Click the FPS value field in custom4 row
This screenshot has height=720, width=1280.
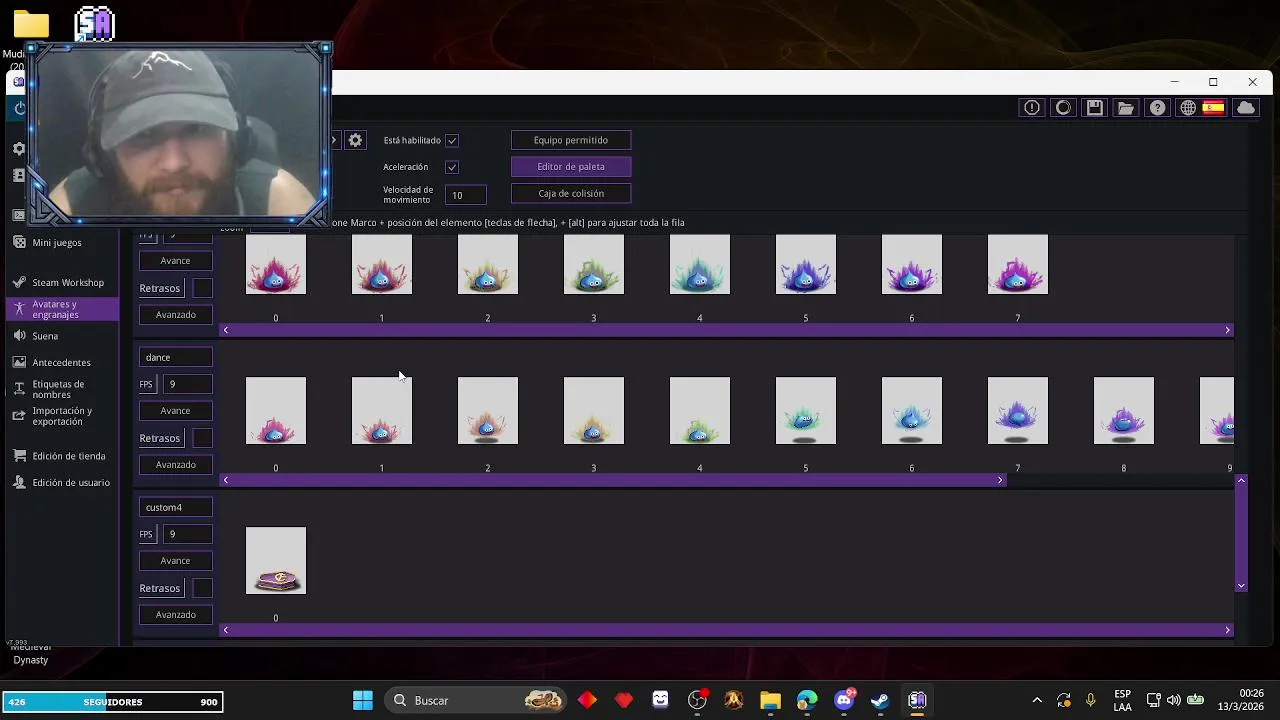point(187,534)
